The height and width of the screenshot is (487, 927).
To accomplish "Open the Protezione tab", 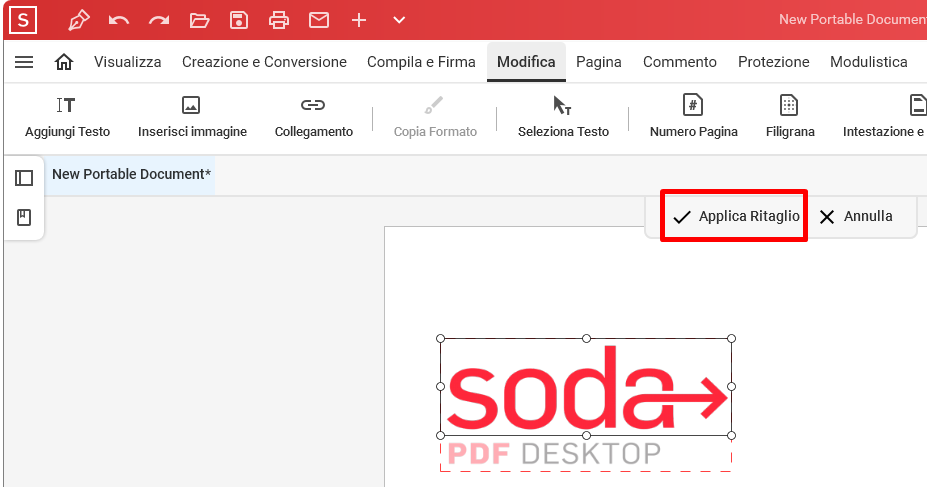I will pyautogui.click(x=774, y=62).
